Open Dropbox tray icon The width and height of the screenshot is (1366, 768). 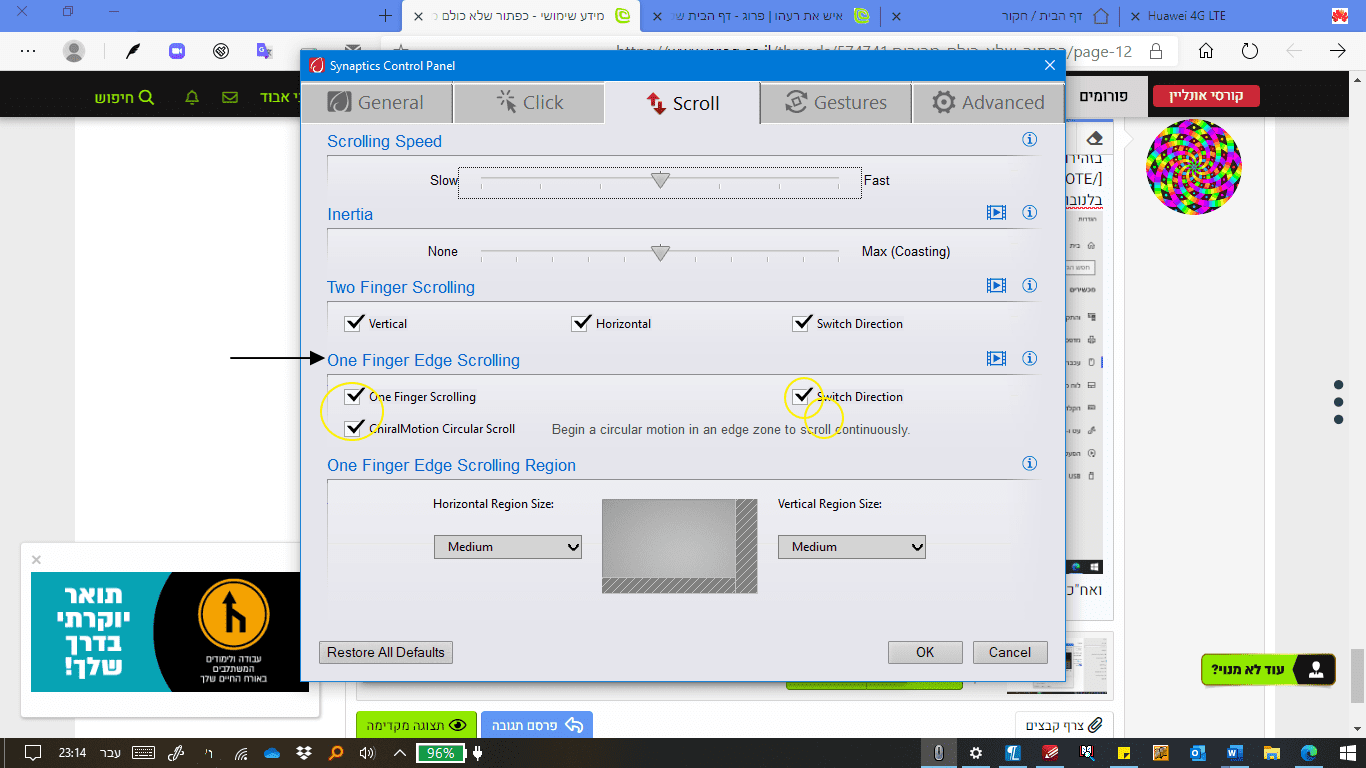pyautogui.click(x=304, y=753)
